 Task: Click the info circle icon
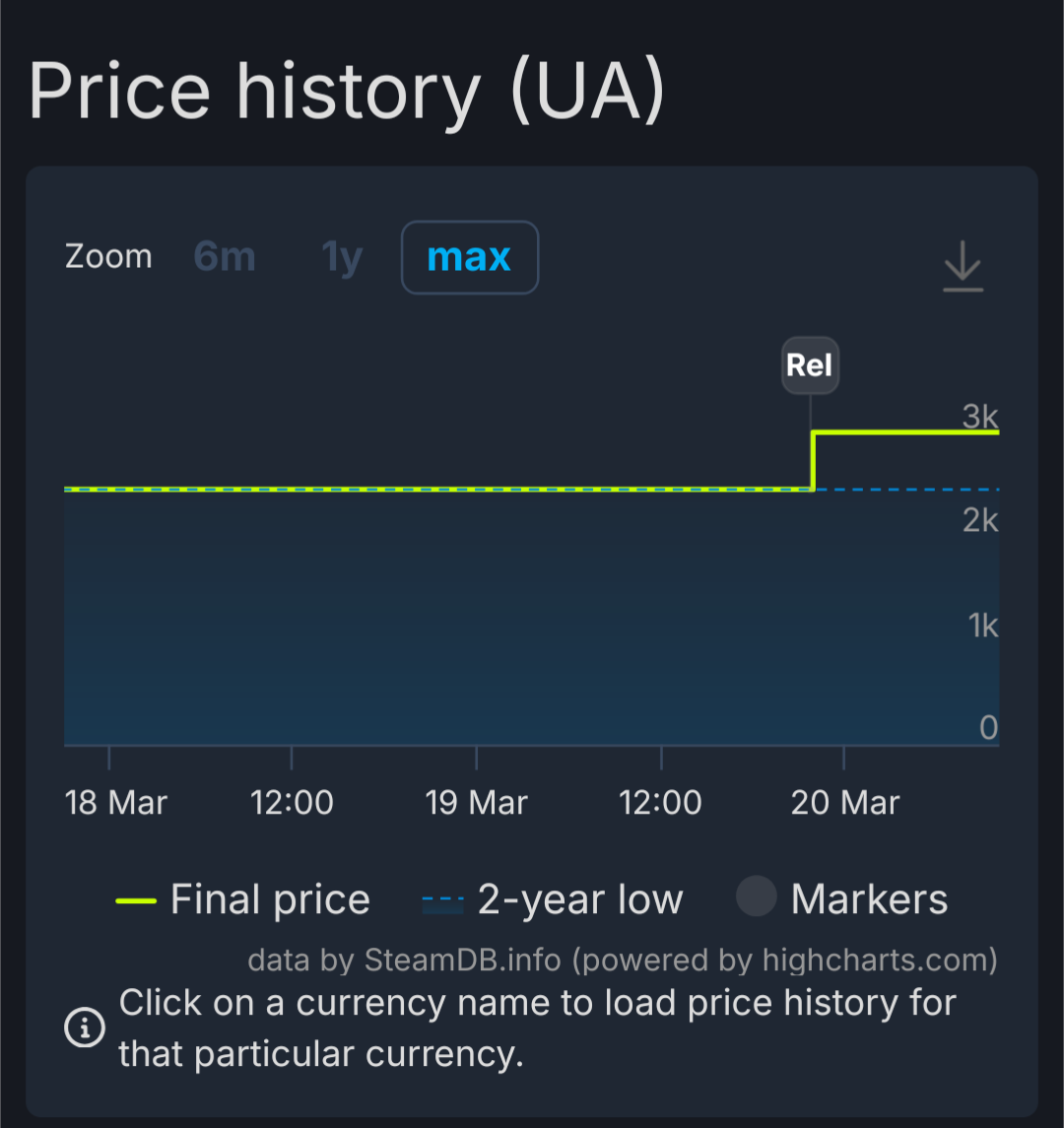[85, 1028]
